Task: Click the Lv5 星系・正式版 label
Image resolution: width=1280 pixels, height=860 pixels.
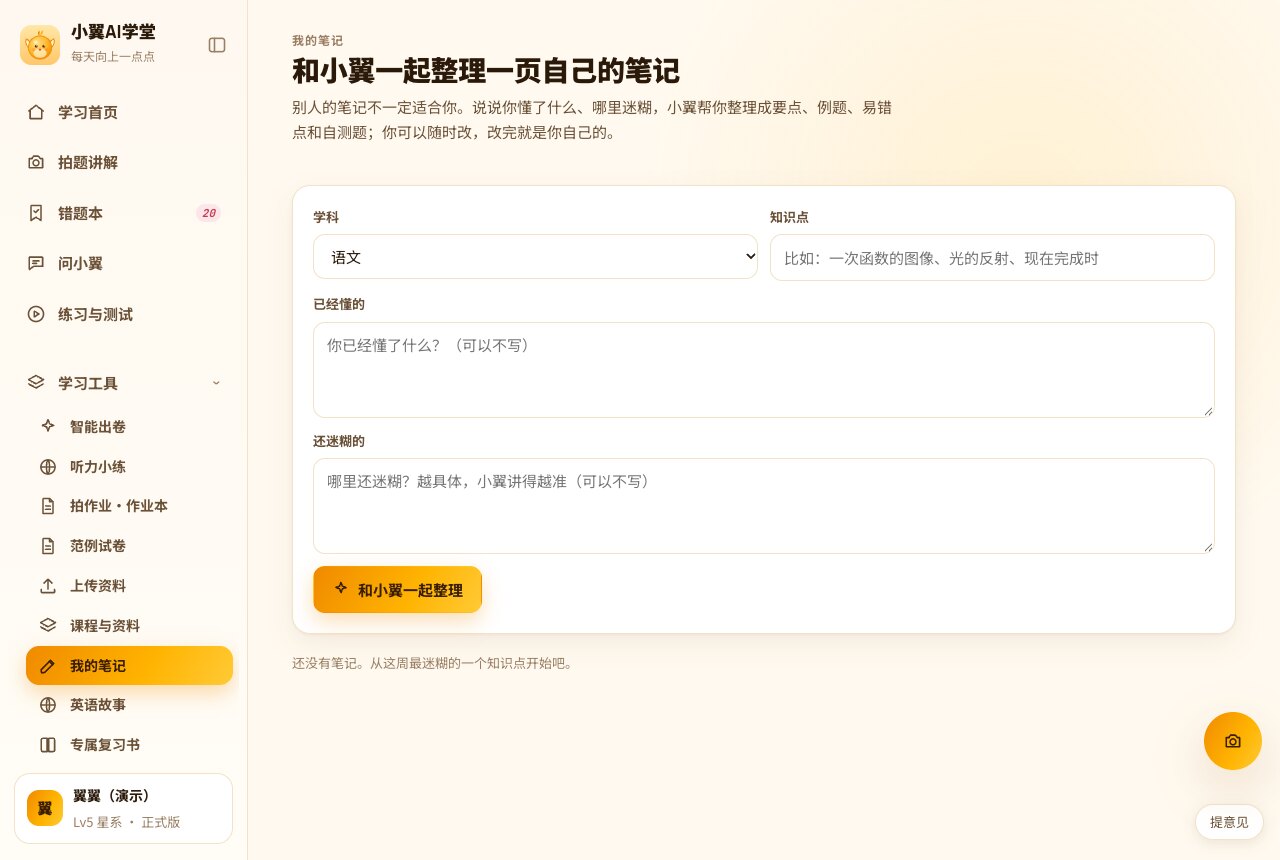Action: [127, 822]
